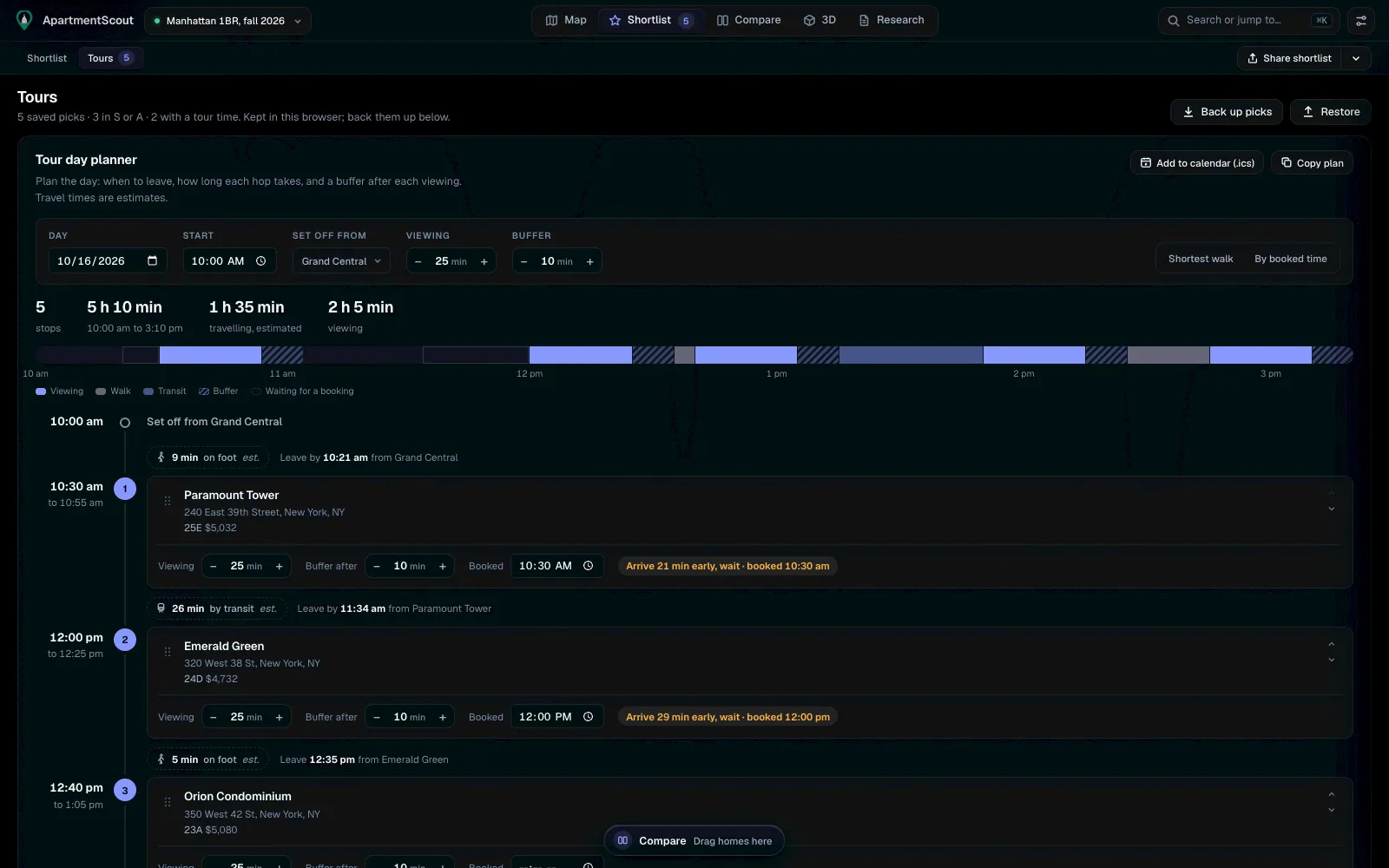Click Emerald Green's Booked 12:00 PM time field
The image size is (1389, 868).
coord(556,717)
